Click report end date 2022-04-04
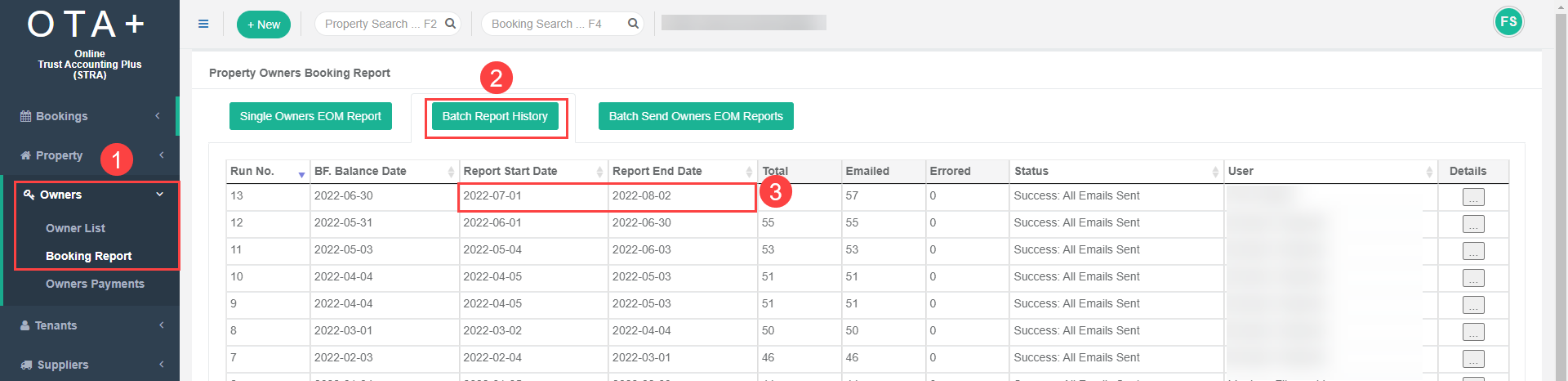Viewport: 1568px width, 381px height. (x=642, y=330)
